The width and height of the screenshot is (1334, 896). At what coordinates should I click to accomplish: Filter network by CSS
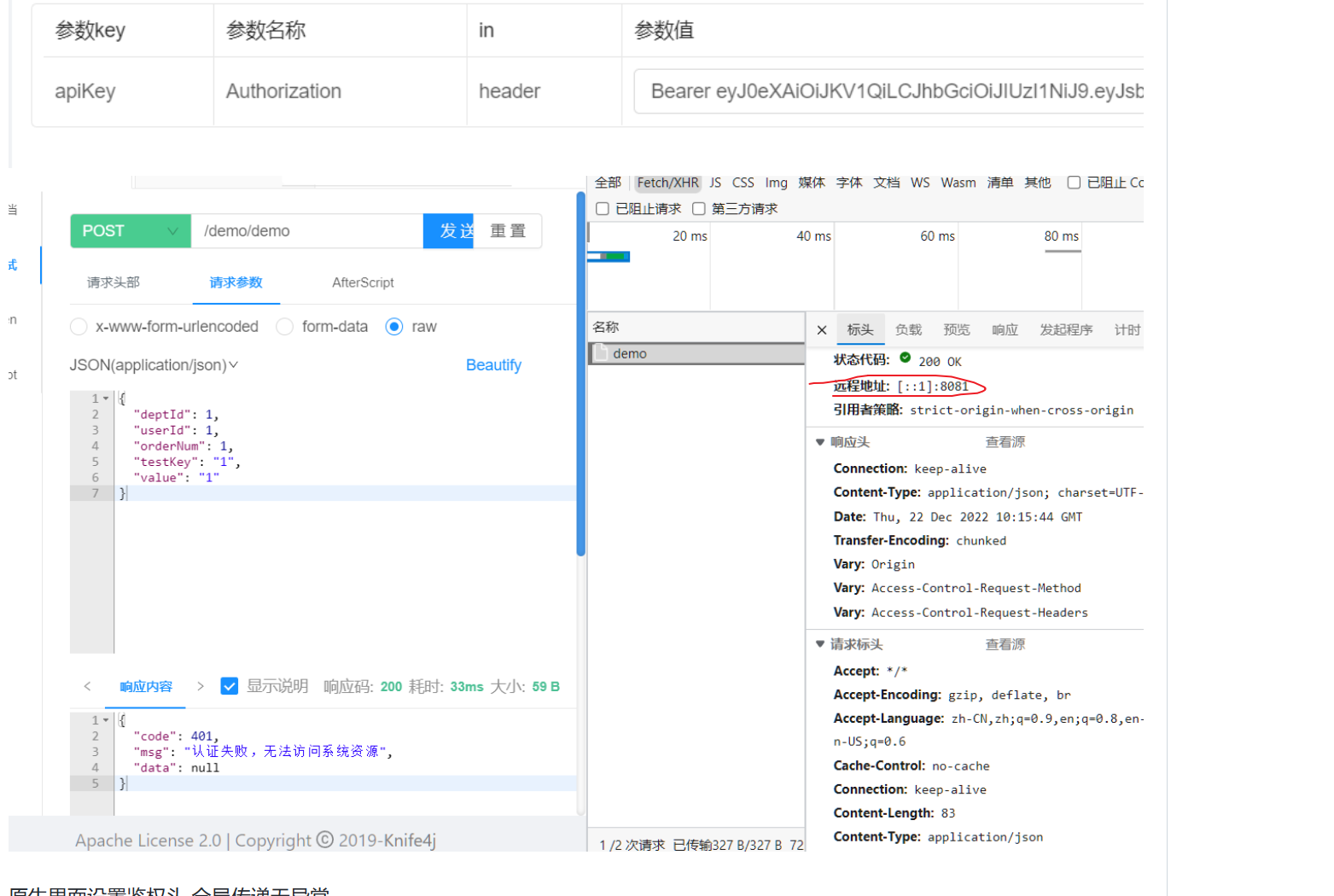point(743,183)
